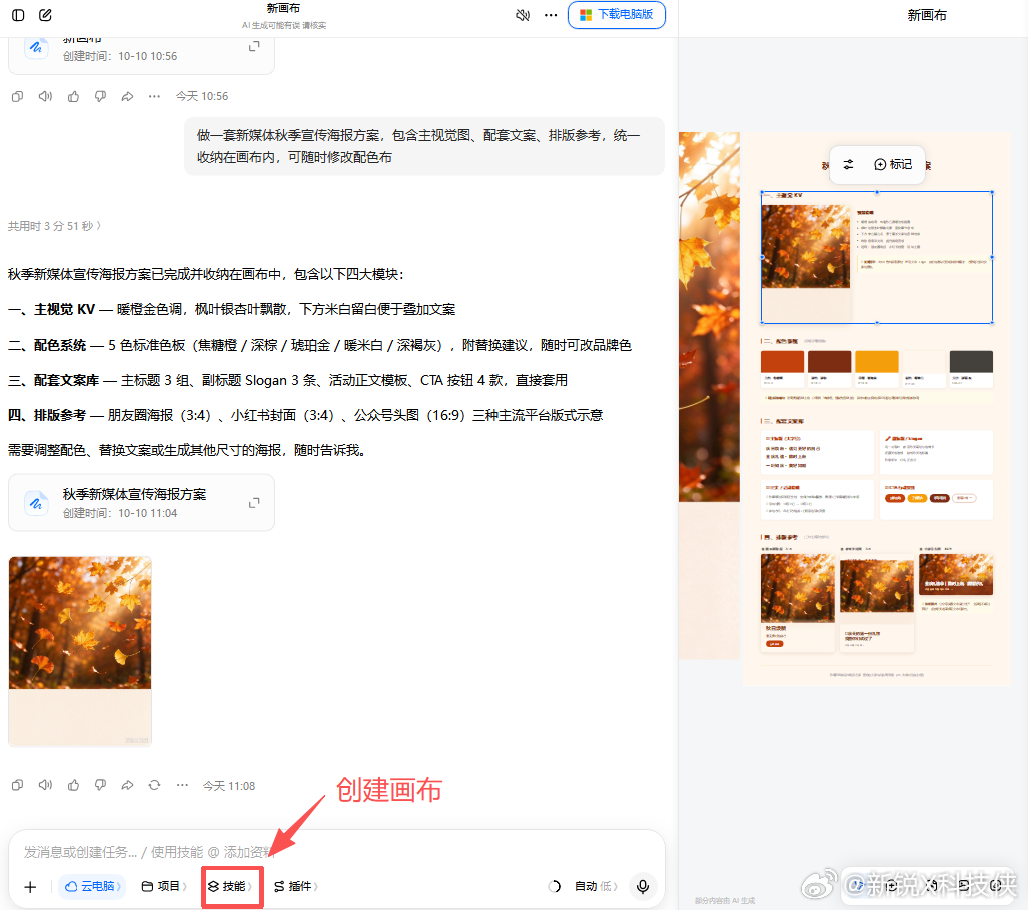Screen dimensions: 1028x910
Task: Select the first layout poster thumbnail on canvas
Action: pos(798,588)
